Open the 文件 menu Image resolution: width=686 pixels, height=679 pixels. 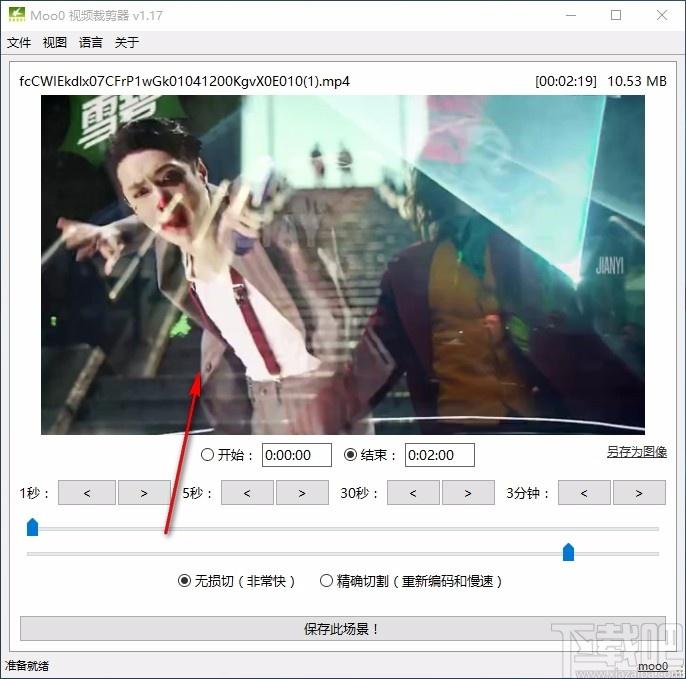(19, 42)
